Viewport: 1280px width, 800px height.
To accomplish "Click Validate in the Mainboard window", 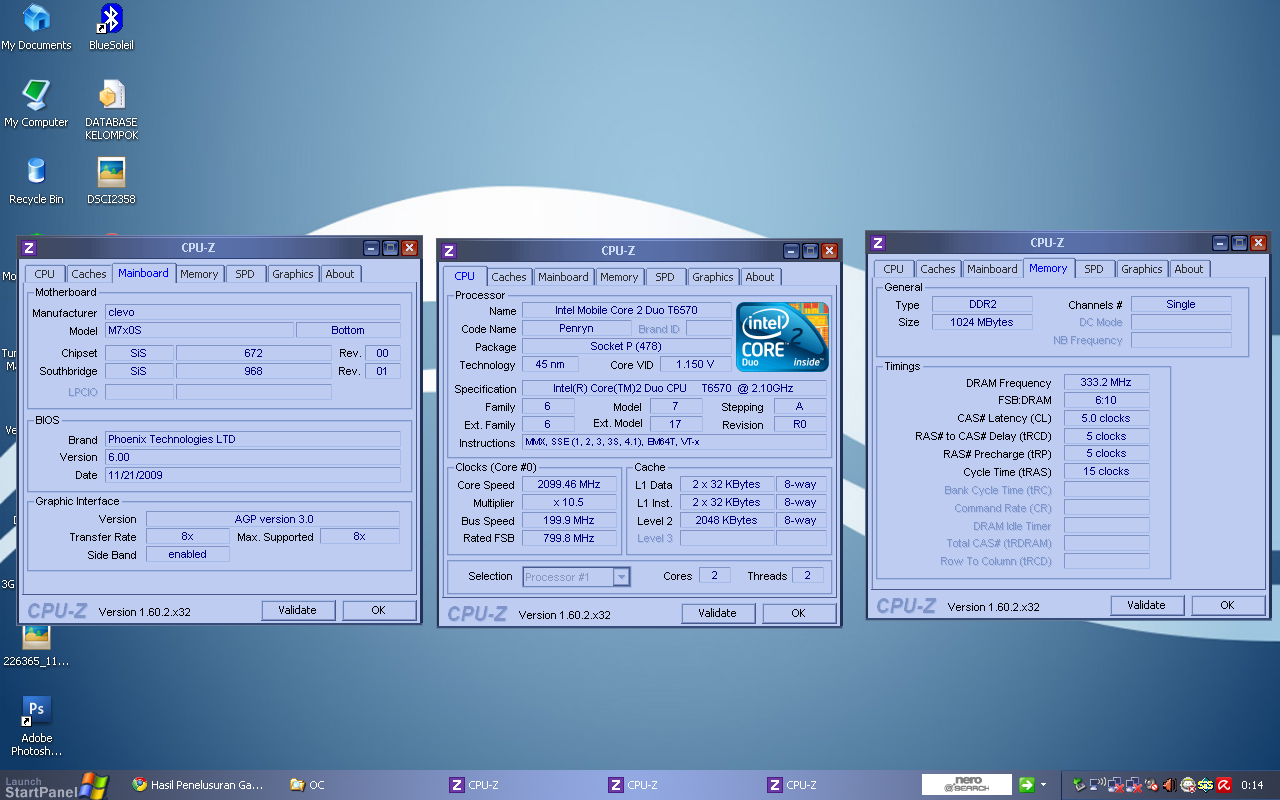I will point(298,610).
